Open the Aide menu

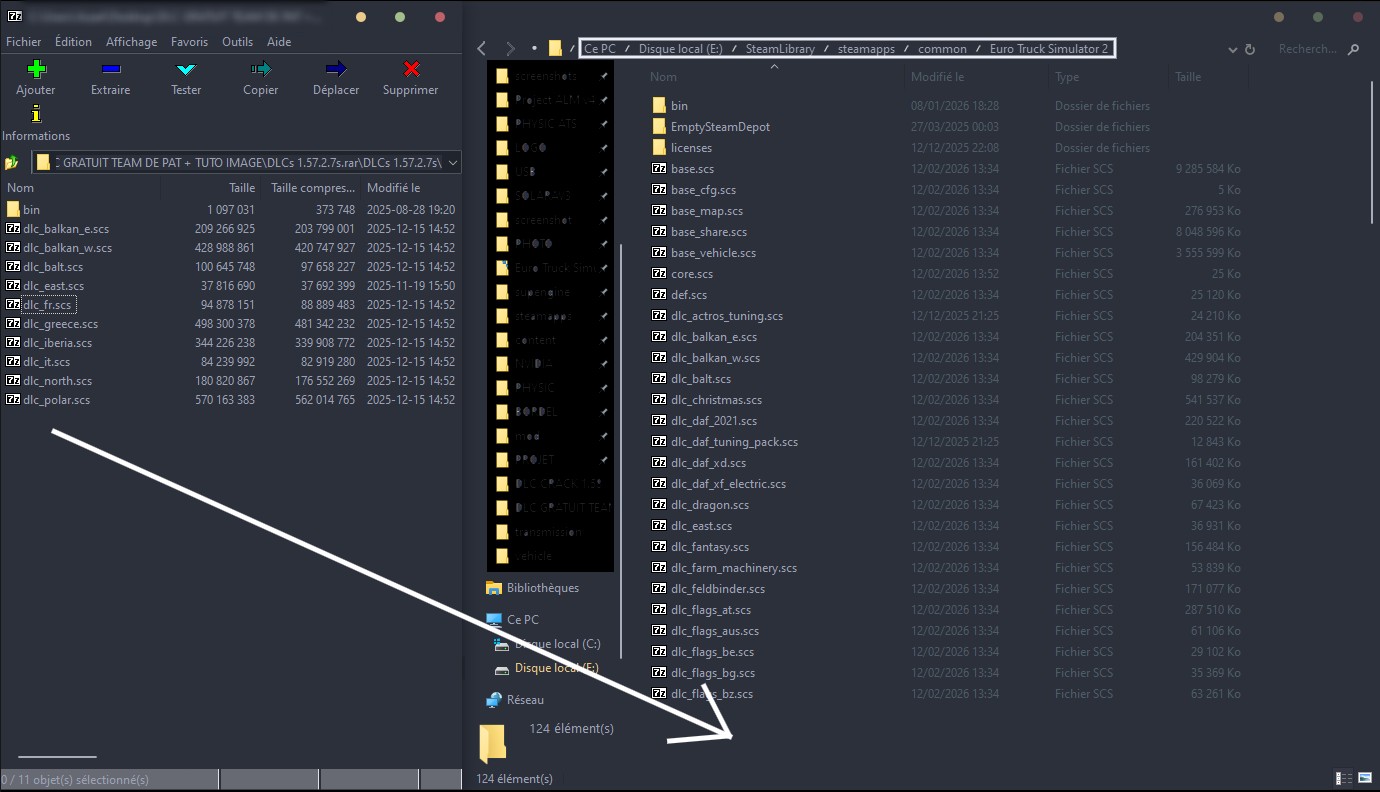pos(279,42)
